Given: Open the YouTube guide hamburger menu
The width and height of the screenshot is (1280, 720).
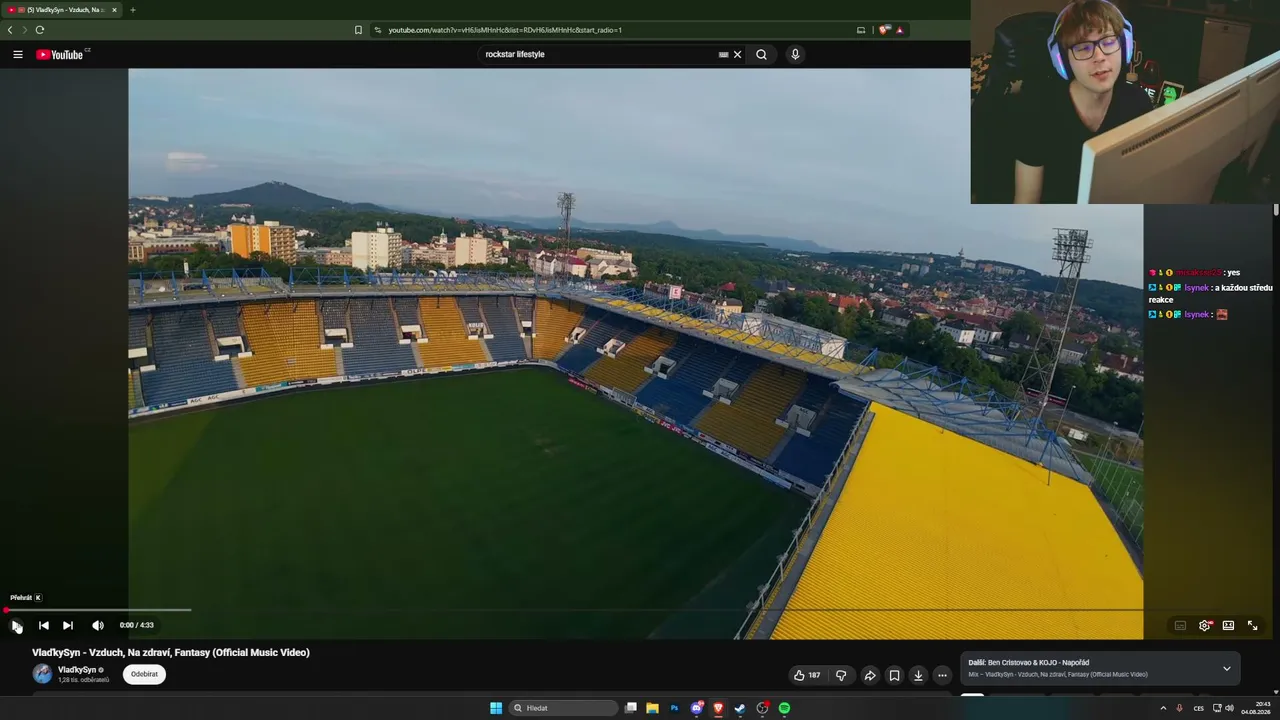Looking at the screenshot, I should 18,54.
